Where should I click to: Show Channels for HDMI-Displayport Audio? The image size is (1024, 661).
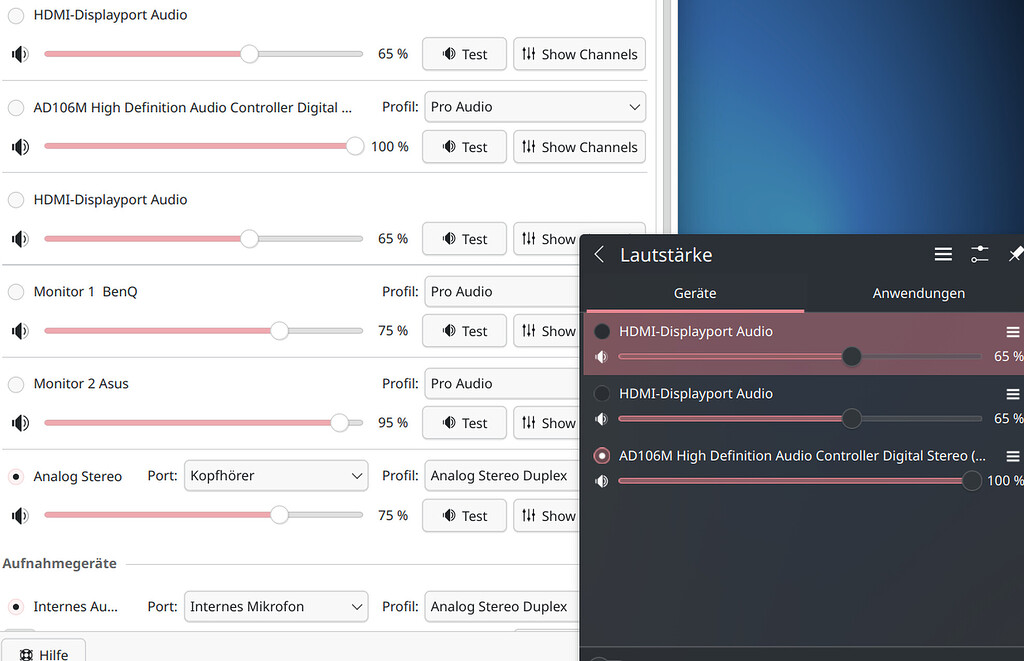click(x=579, y=54)
